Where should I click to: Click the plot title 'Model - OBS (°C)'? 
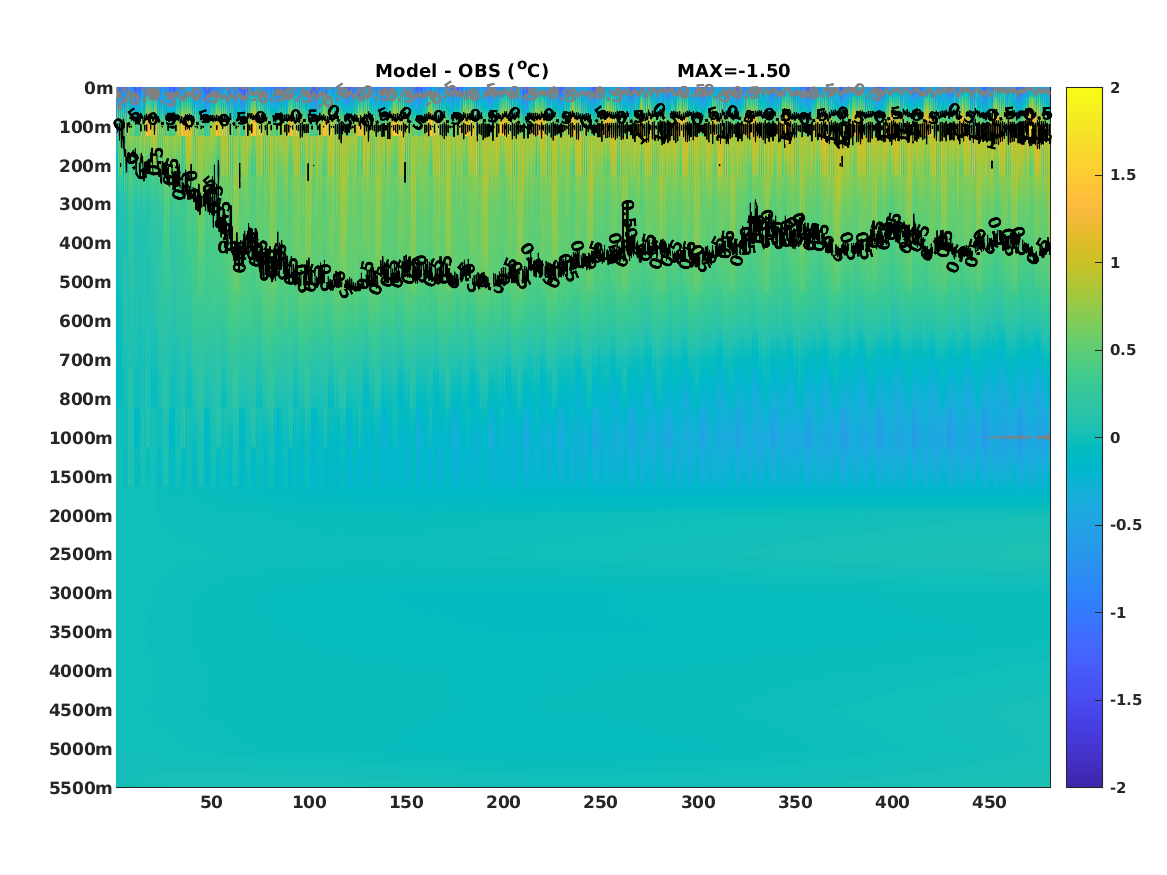pos(461,71)
